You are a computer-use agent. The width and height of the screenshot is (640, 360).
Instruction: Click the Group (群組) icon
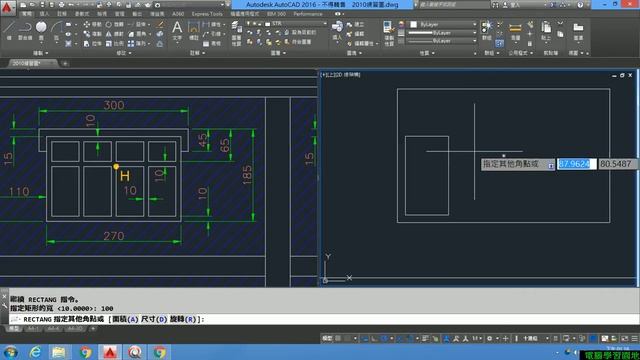[487, 30]
